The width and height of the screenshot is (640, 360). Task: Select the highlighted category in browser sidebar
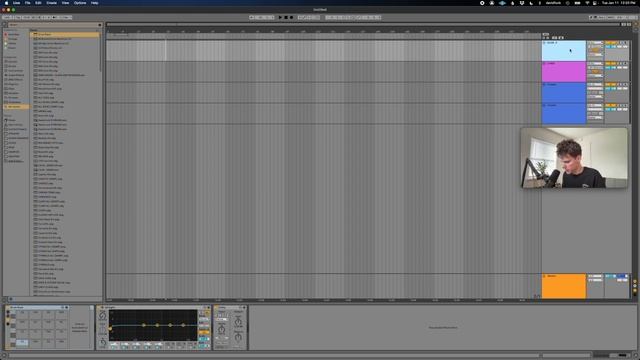[x=16, y=107]
